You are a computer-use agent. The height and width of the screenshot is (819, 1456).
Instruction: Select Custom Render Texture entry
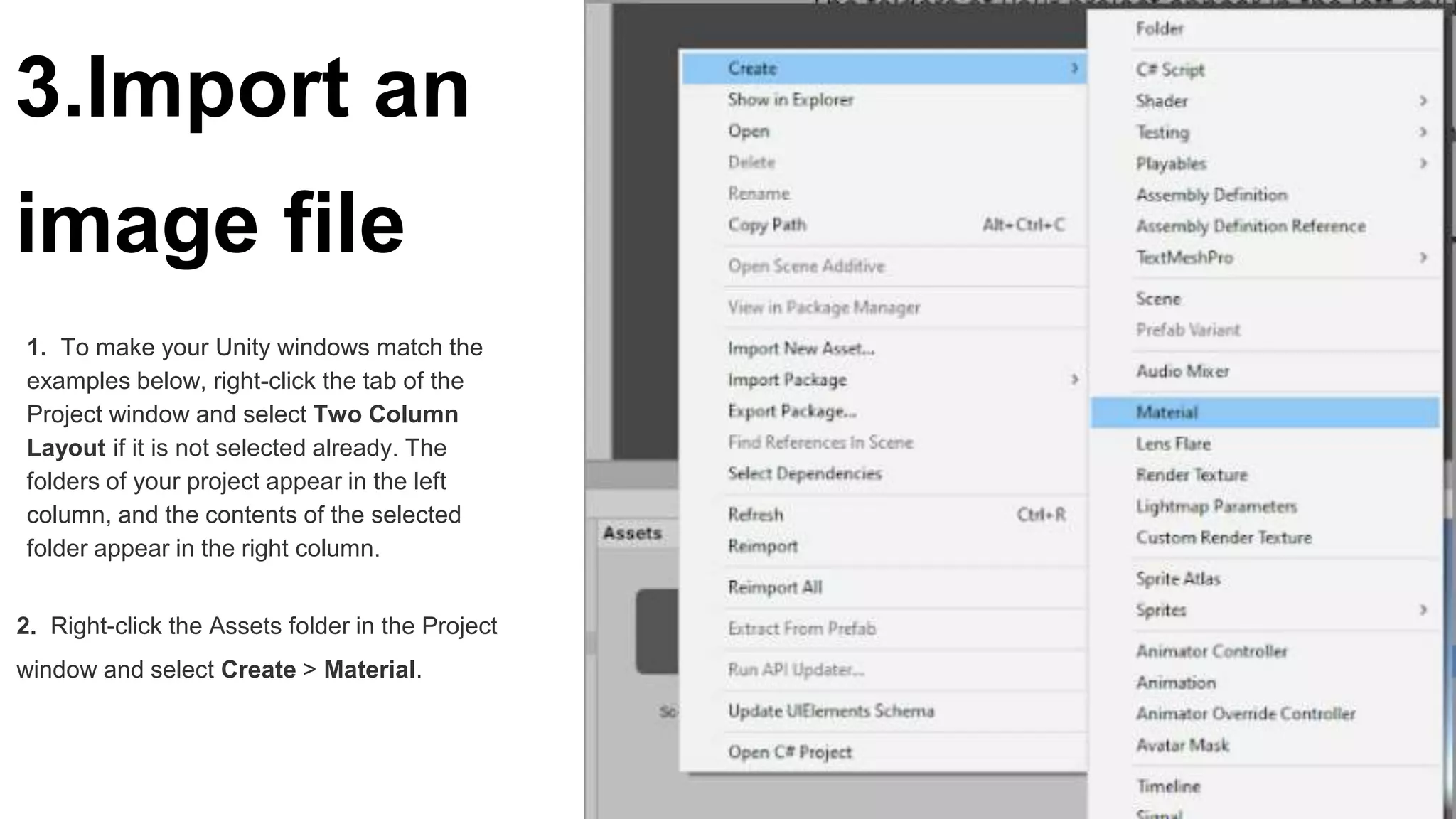tap(1265, 537)
